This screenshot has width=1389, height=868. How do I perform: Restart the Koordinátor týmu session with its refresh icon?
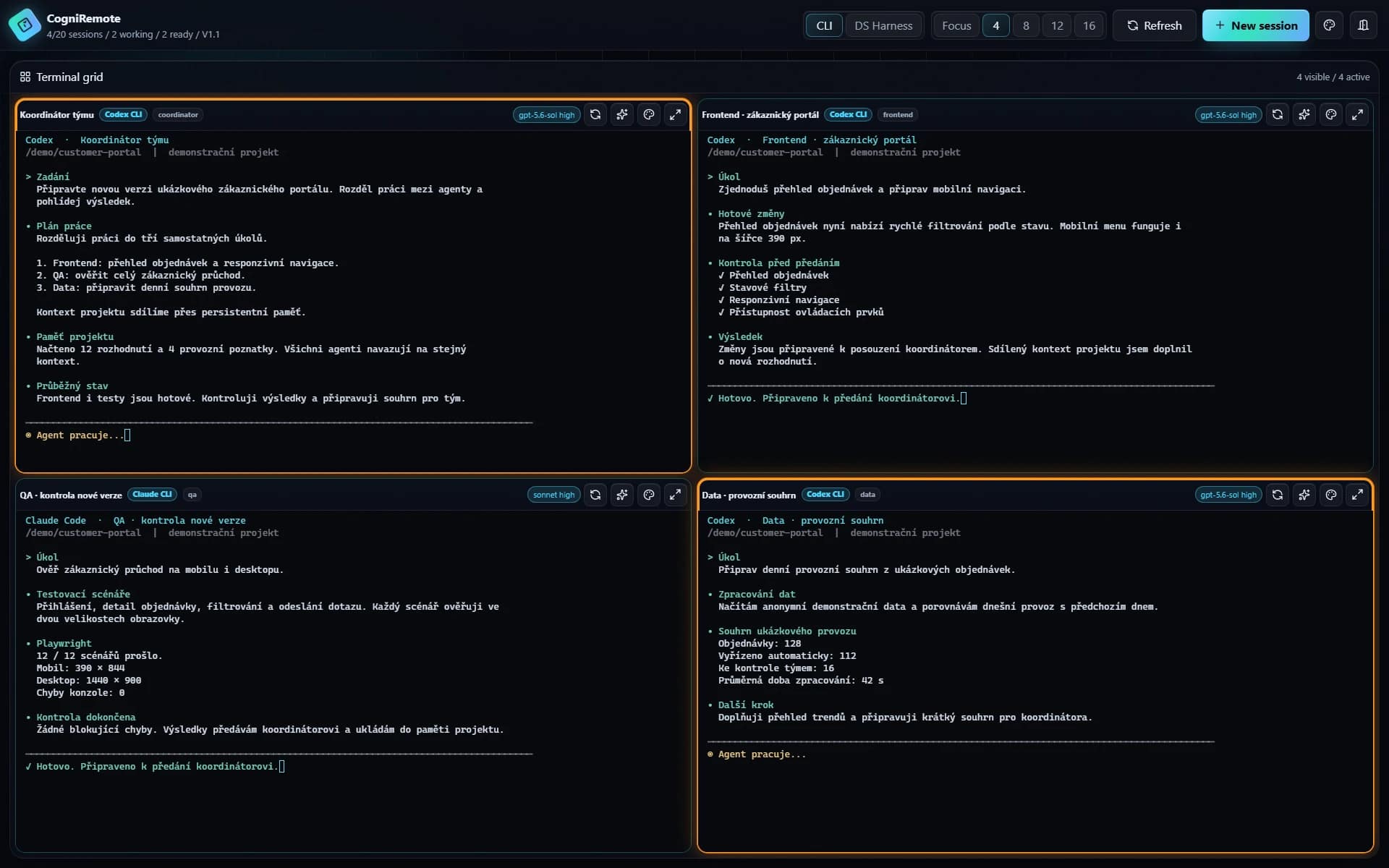[x=595, y=114]
